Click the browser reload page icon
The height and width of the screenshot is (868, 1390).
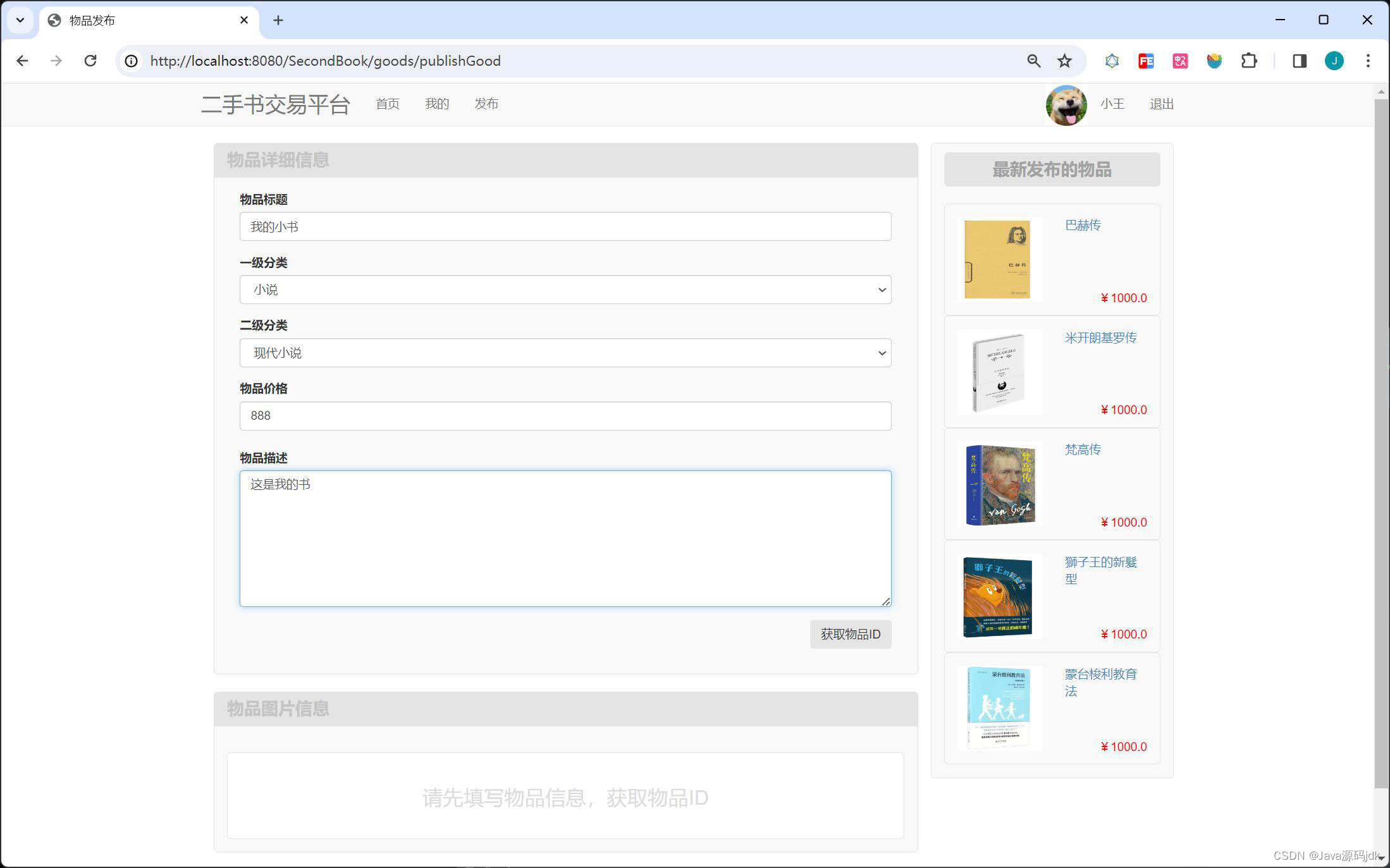click(x=90, y=61)
